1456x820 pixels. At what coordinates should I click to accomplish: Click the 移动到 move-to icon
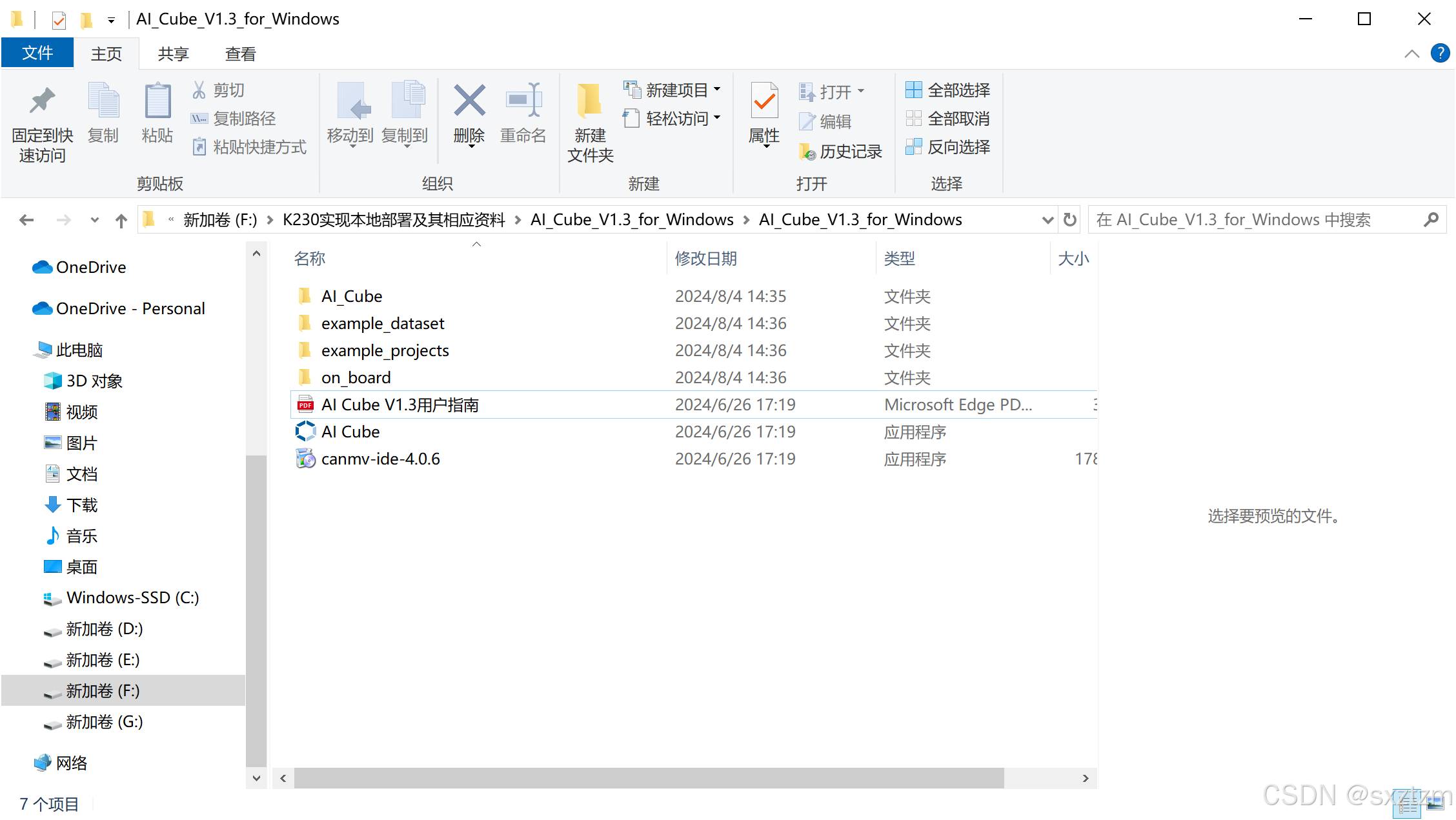tap(354, 101)
